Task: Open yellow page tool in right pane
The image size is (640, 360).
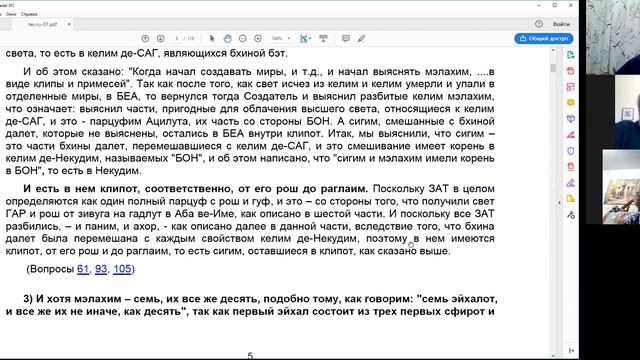Action: tap(571, 199)
